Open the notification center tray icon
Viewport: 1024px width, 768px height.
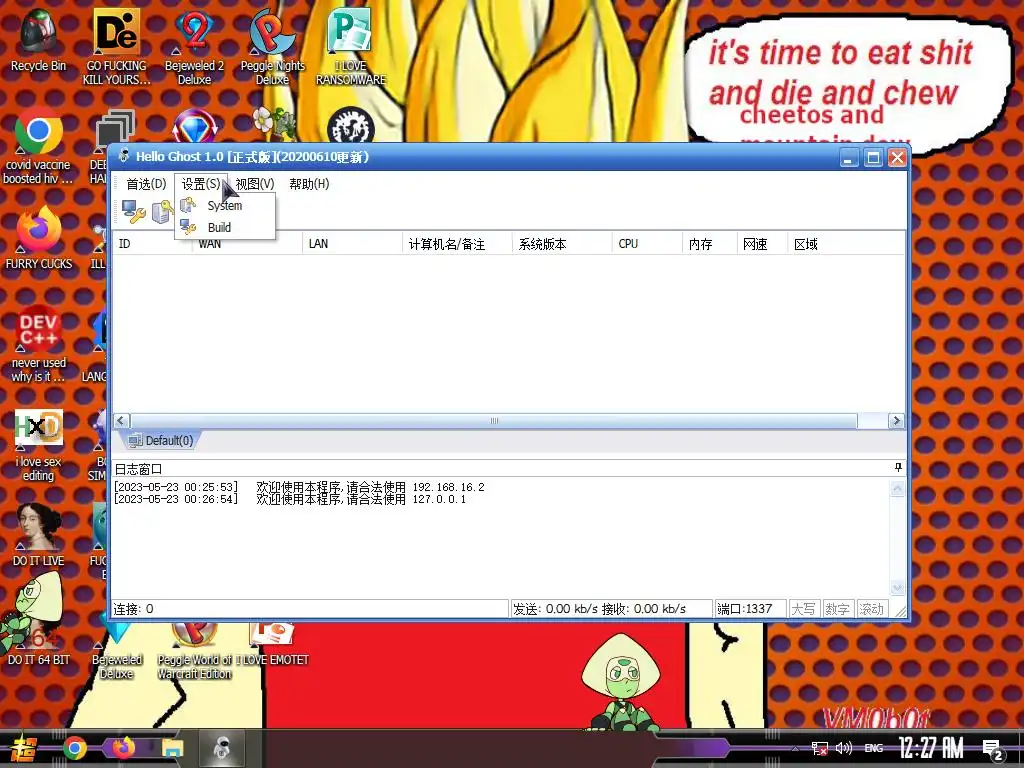point(993,749)
